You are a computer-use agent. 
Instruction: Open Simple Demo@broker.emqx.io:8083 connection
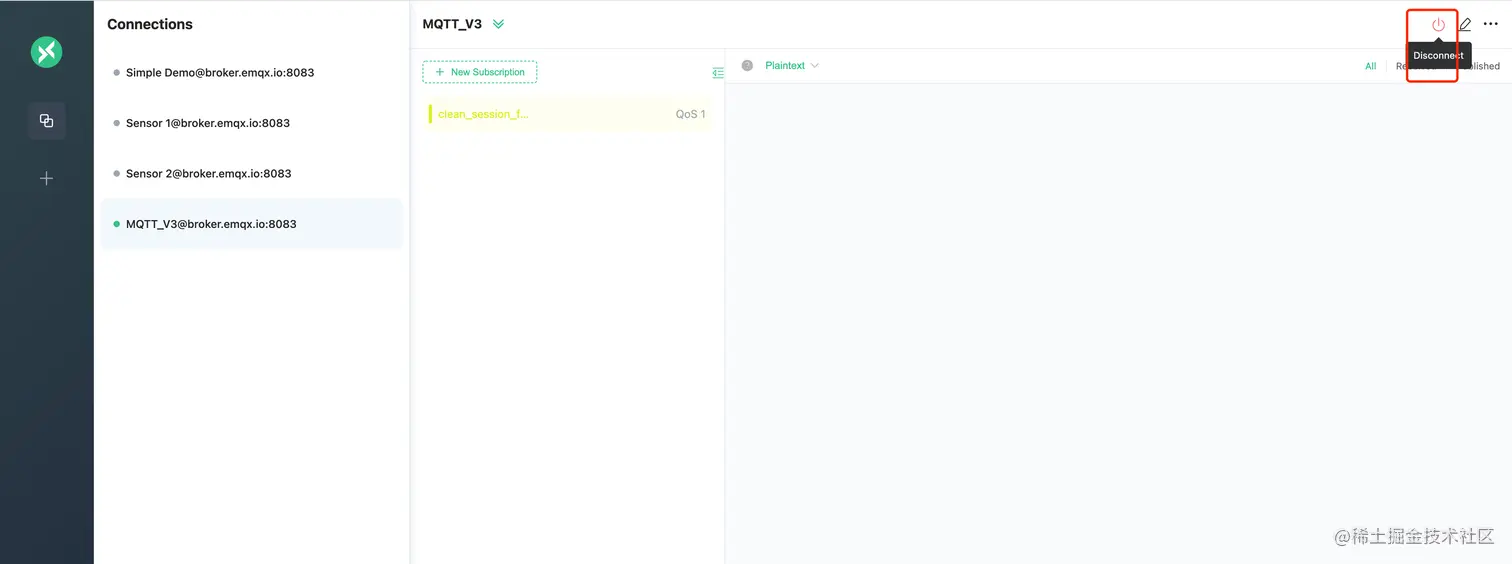252,73
